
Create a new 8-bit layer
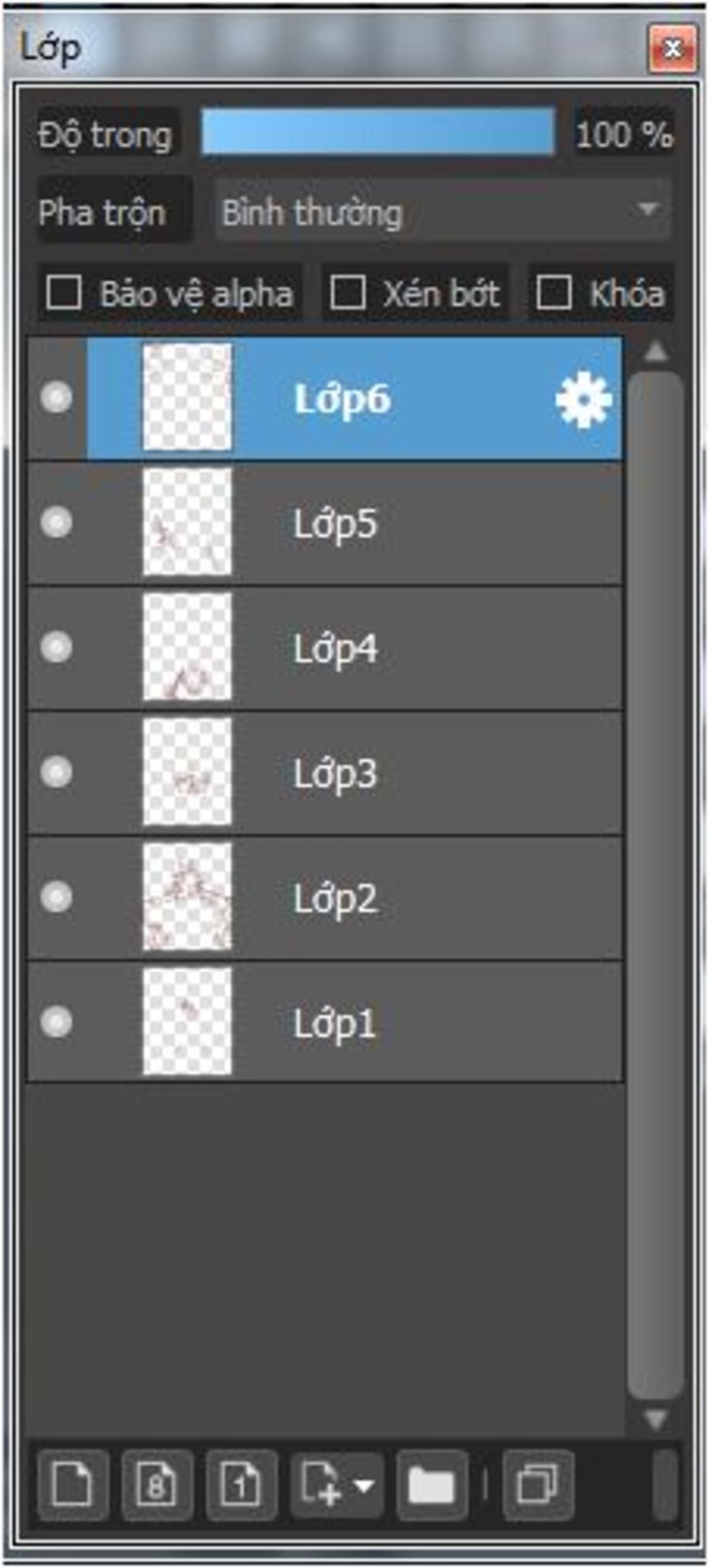[157, 1484]
